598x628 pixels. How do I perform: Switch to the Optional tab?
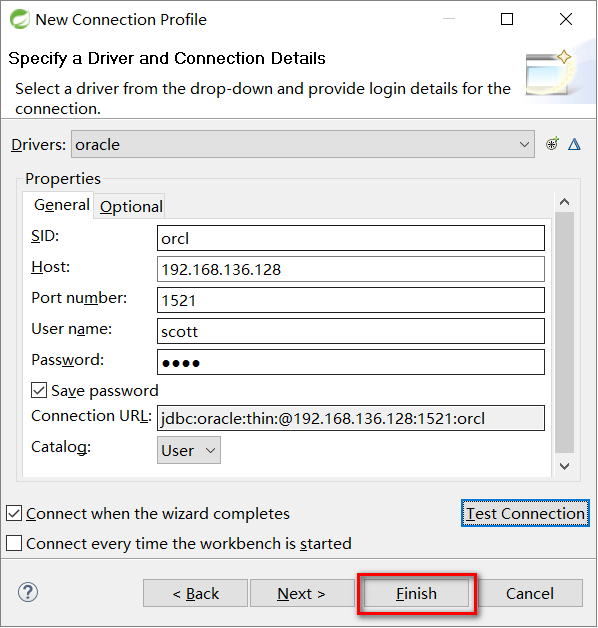[x=131, y=207]
